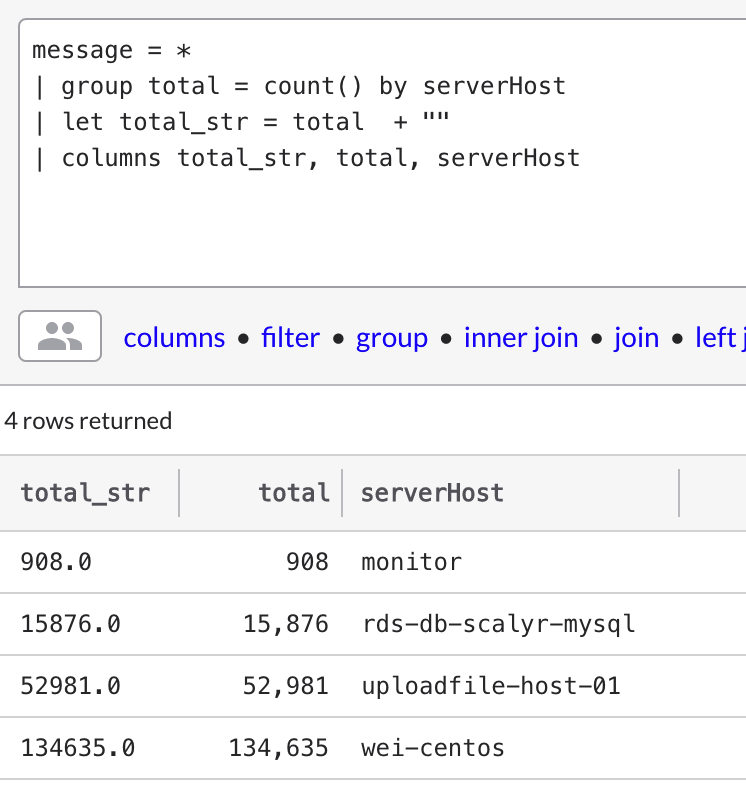Click the divider after the serverHost column
This screenshot has width=746, height=802.
coord(681,492)
